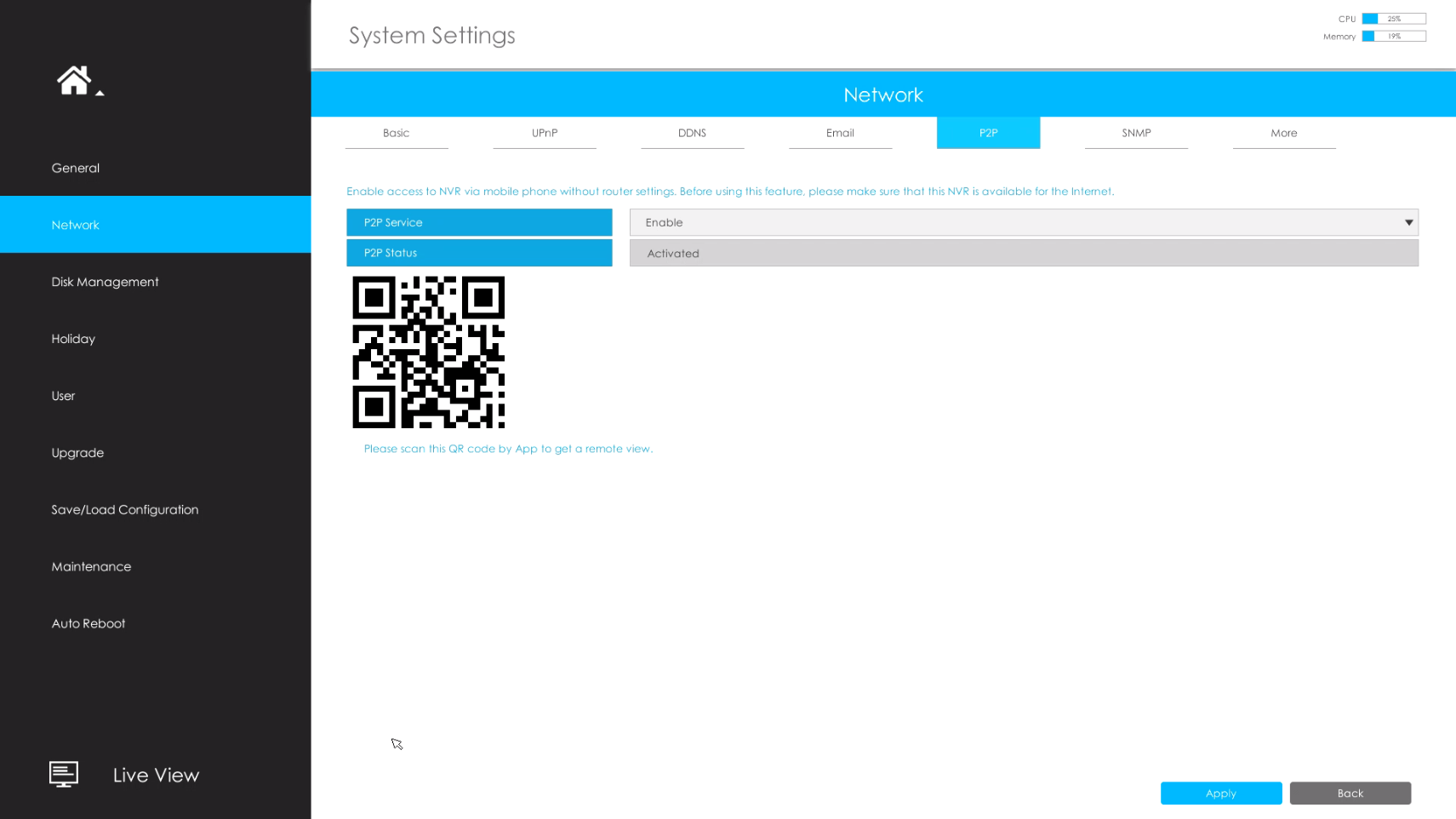Switch to Live View
The height and width of the screenshot is (819, 1456).
click(x=156, y=775)
